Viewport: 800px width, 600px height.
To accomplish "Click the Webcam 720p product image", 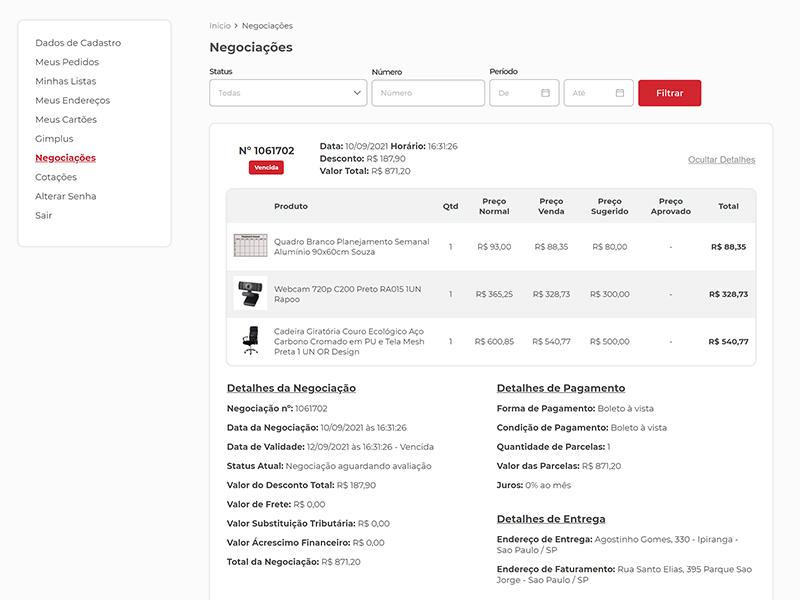I will coord(250,294).
